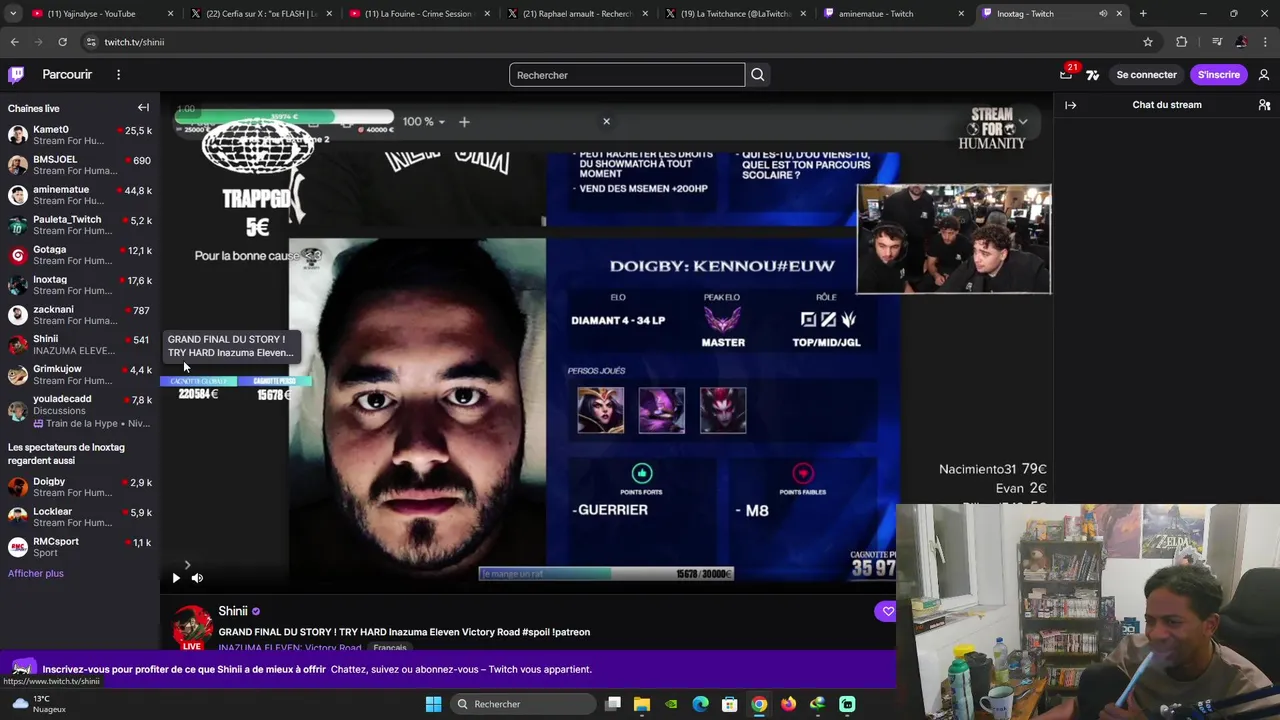Click the browser back arrow
The height and width of the screenshot is (720, 1280).
[15, 42]
